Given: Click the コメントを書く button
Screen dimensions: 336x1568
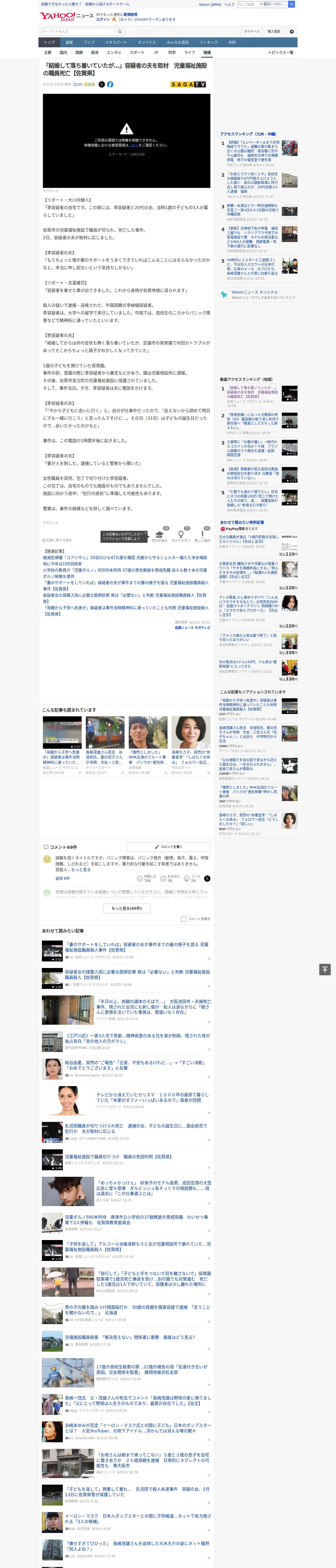Looking at the screenshot, I should tap(168, 847).
